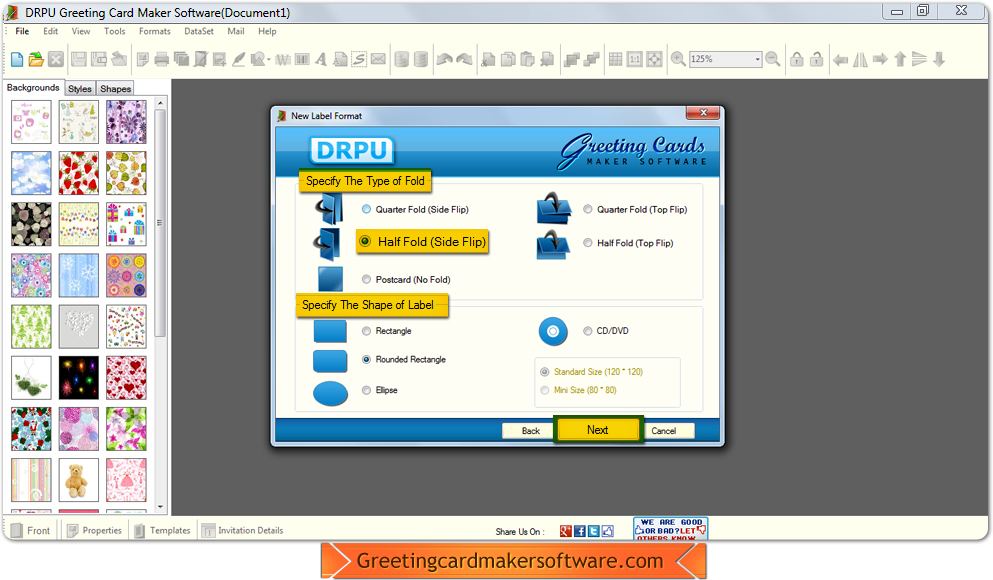Open the 125% zoom level dropdown
This screenshot has width=993, height=580.
[757, 60]
